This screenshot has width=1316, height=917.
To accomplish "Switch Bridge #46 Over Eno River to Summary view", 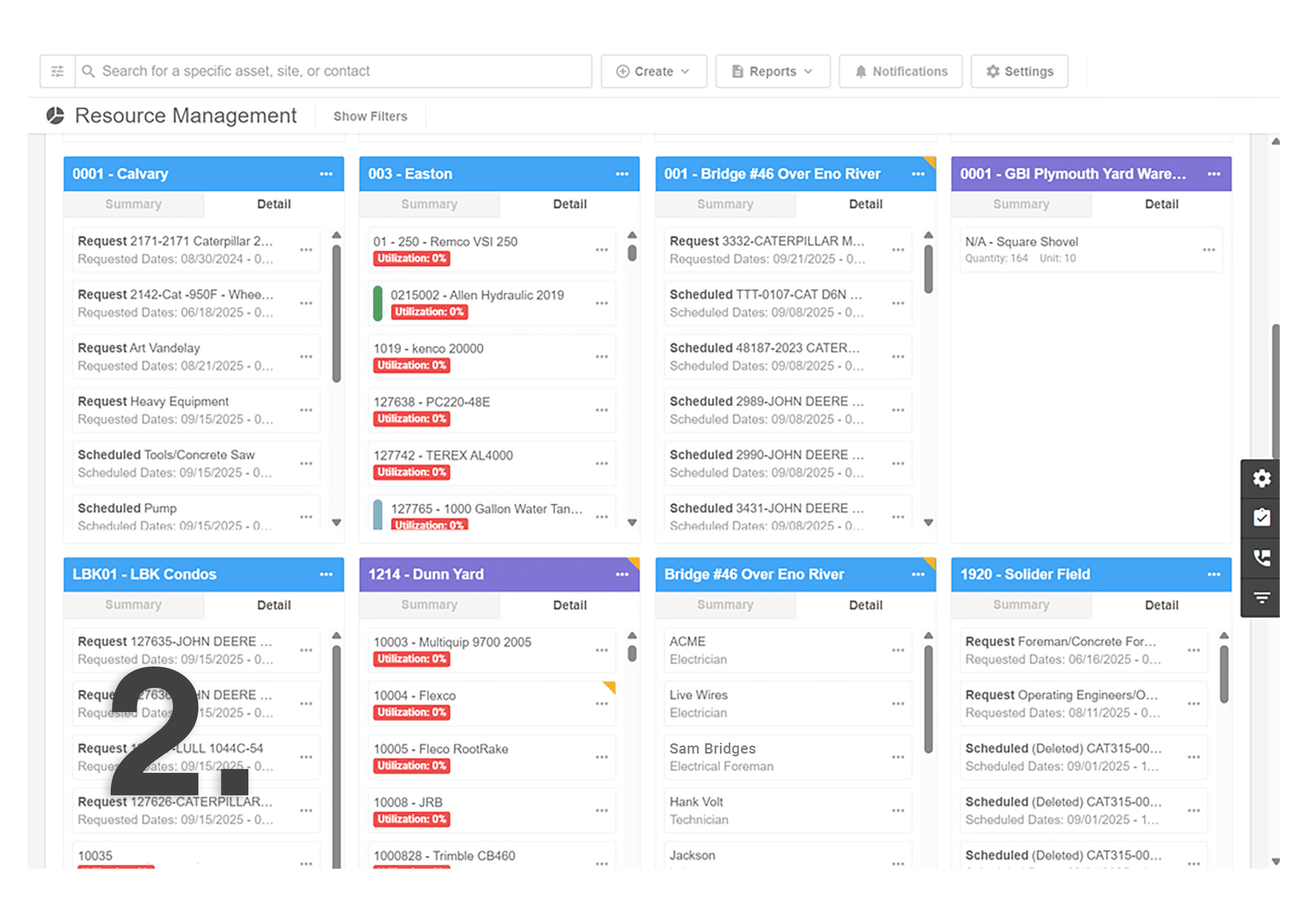I will coord(725,605).
